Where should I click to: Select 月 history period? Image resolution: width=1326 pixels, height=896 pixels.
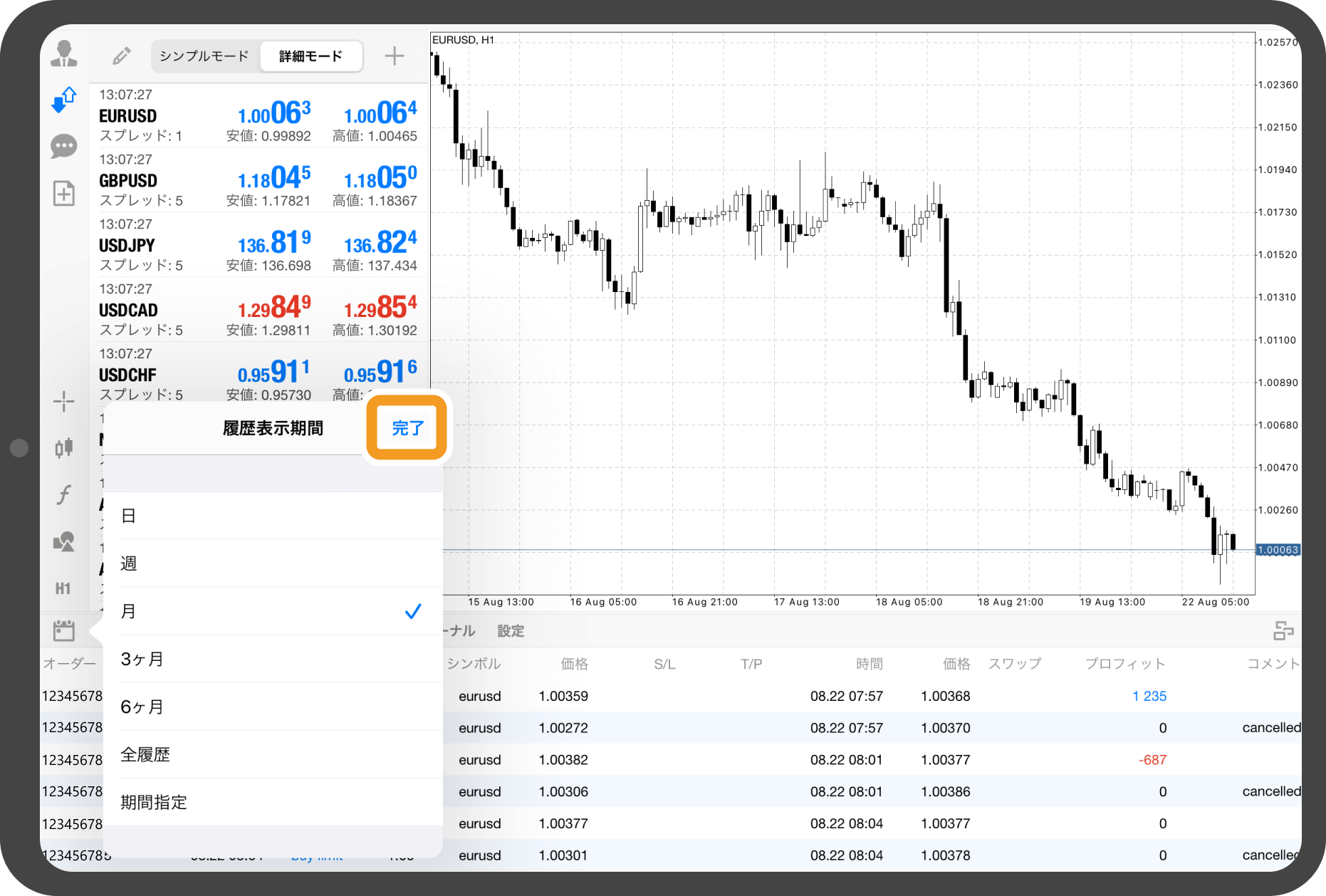click(273, 611)
